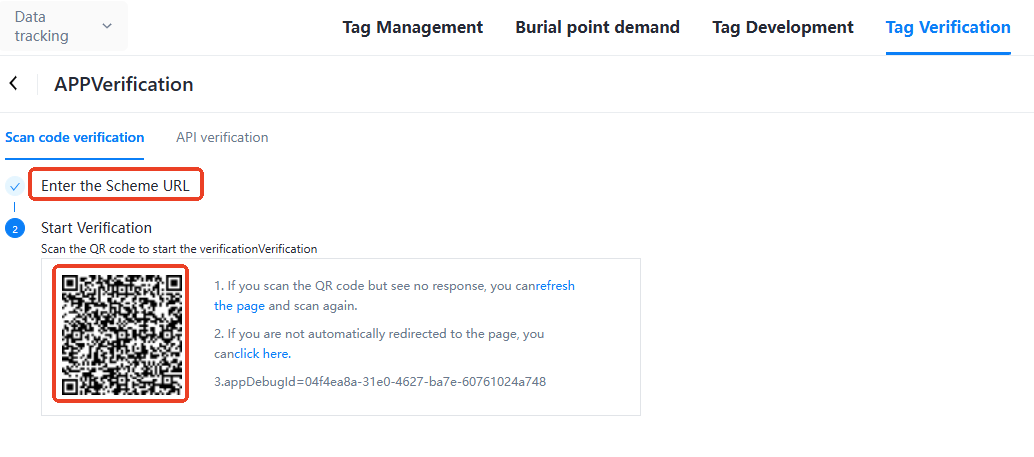The width and height of the screenshot is (1034, 457).
Task: Follow the click here link
Action: tap(263, 354)
